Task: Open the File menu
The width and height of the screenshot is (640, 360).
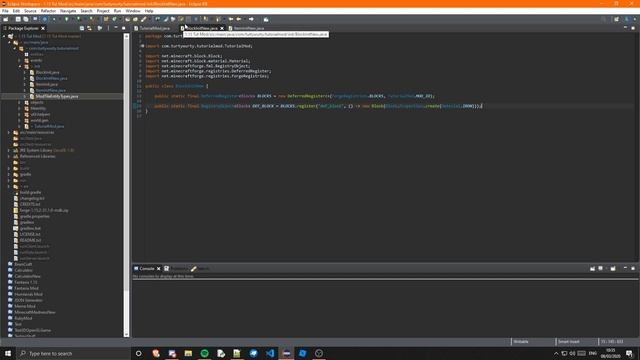Action: click(x=5, y=11)
